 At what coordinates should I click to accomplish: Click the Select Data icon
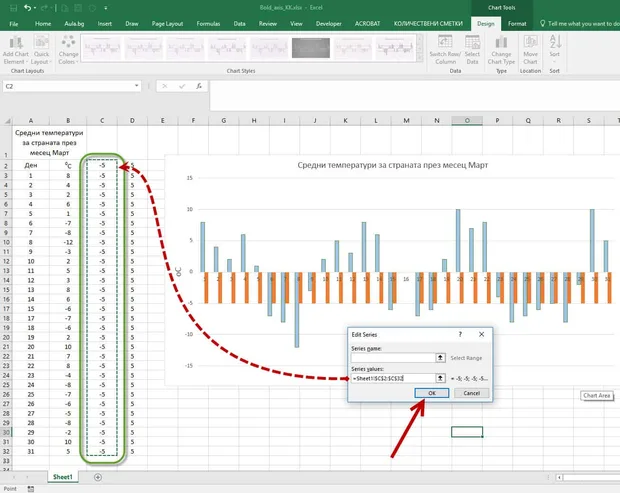point(472,49)
